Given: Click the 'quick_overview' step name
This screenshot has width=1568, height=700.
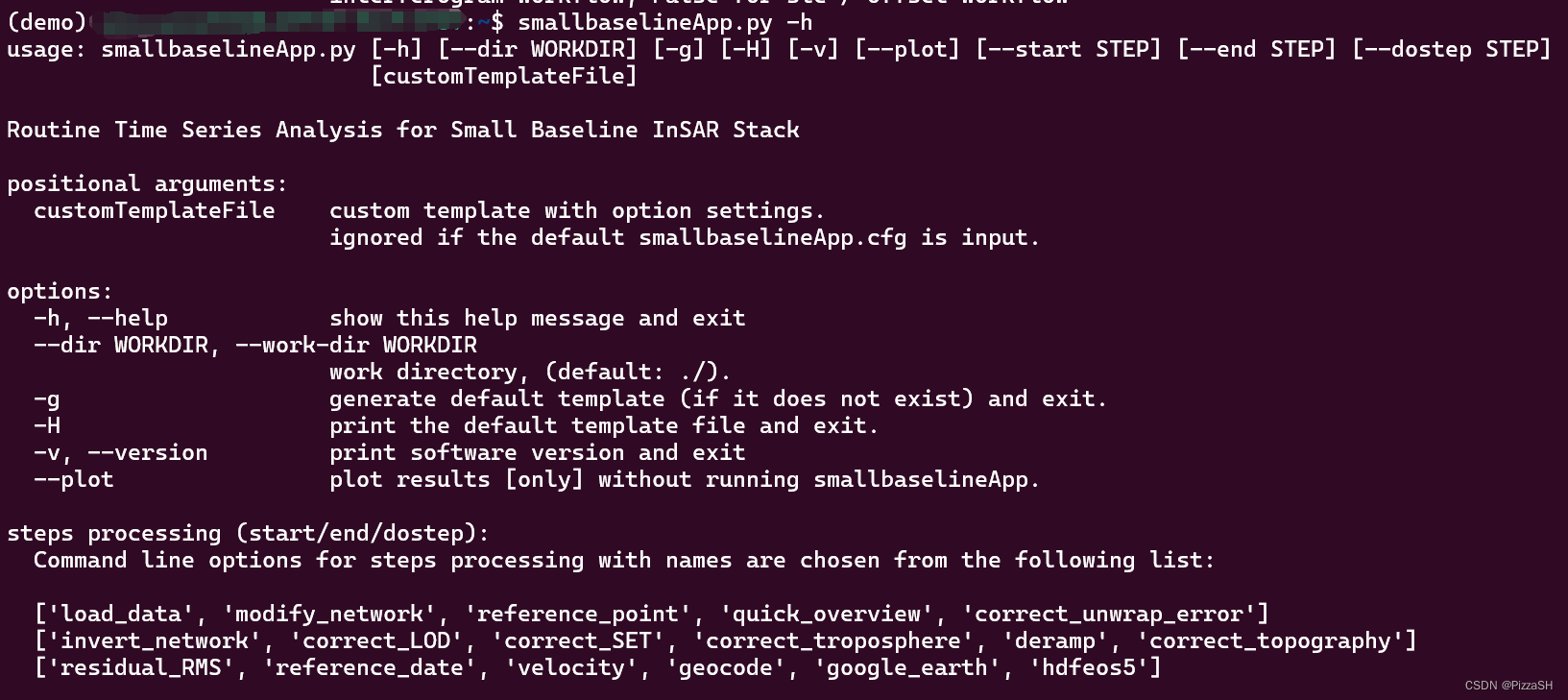Looking at the screenshot, I should [x=826, y=614].
